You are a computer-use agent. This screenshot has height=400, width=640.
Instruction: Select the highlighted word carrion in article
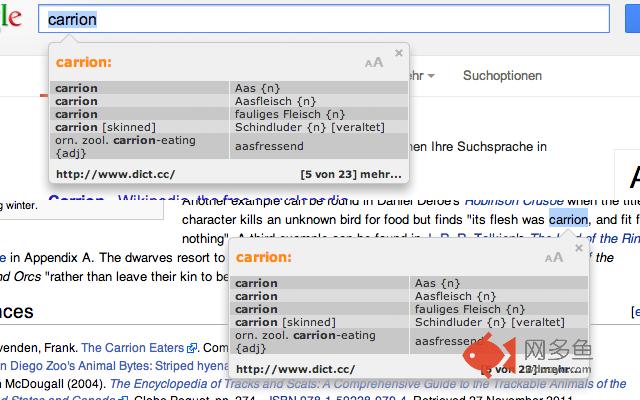[568, 220]
